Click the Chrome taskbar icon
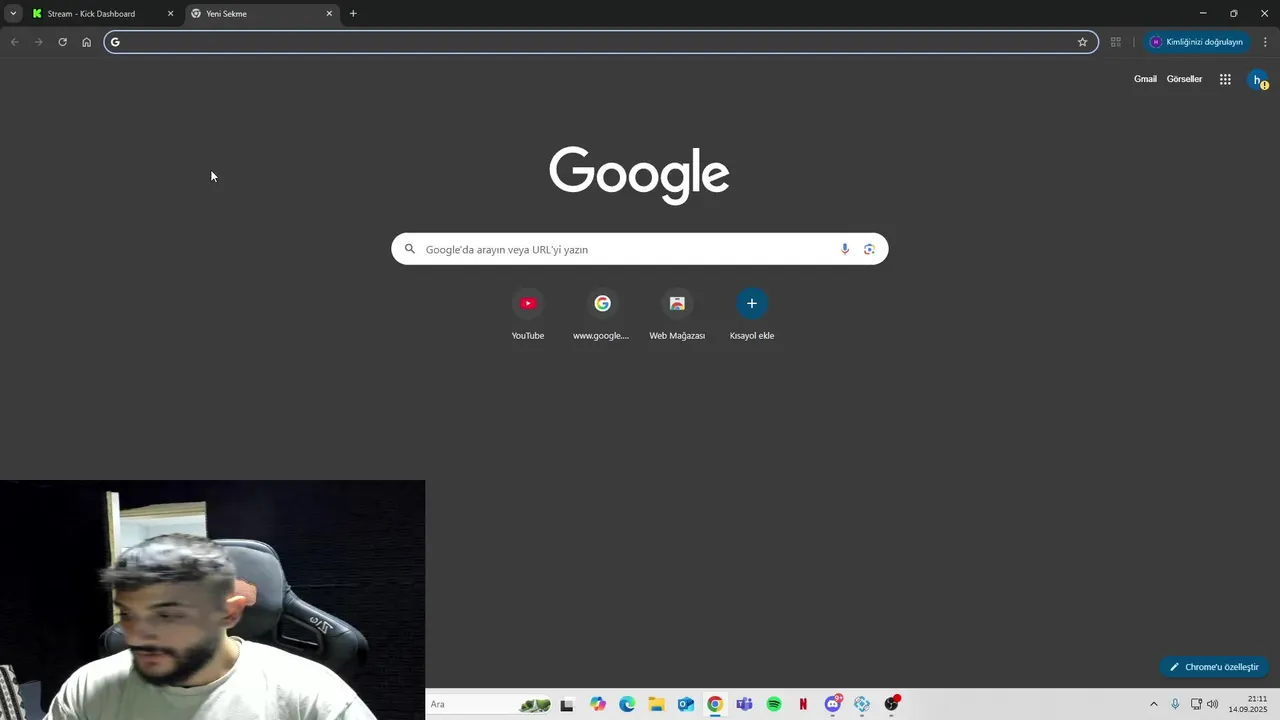The width and height of the screenshot is (1280, 720). pyautogui.click(x=715, y=704)
